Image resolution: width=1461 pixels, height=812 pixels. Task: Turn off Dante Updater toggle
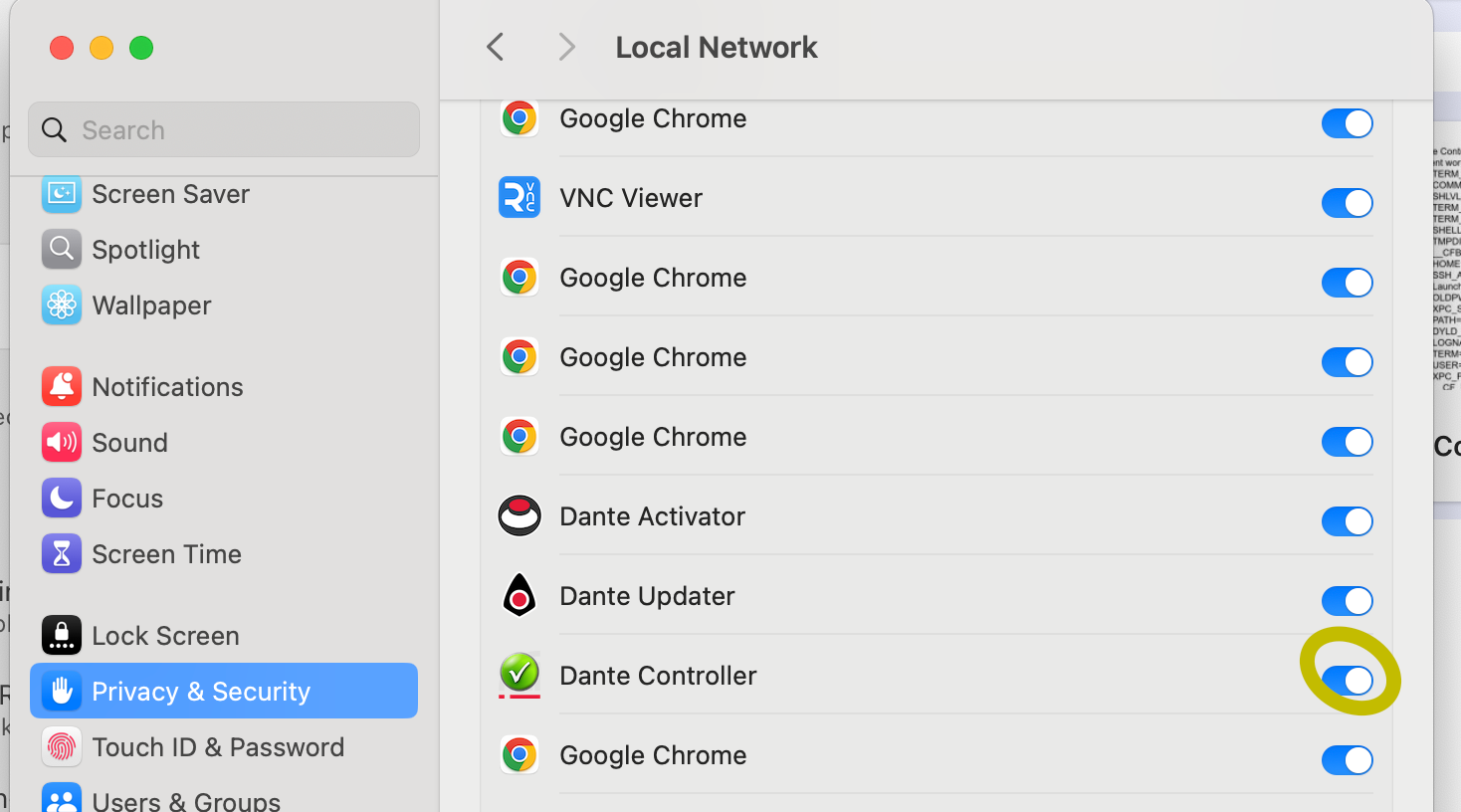coord(1348,601)
